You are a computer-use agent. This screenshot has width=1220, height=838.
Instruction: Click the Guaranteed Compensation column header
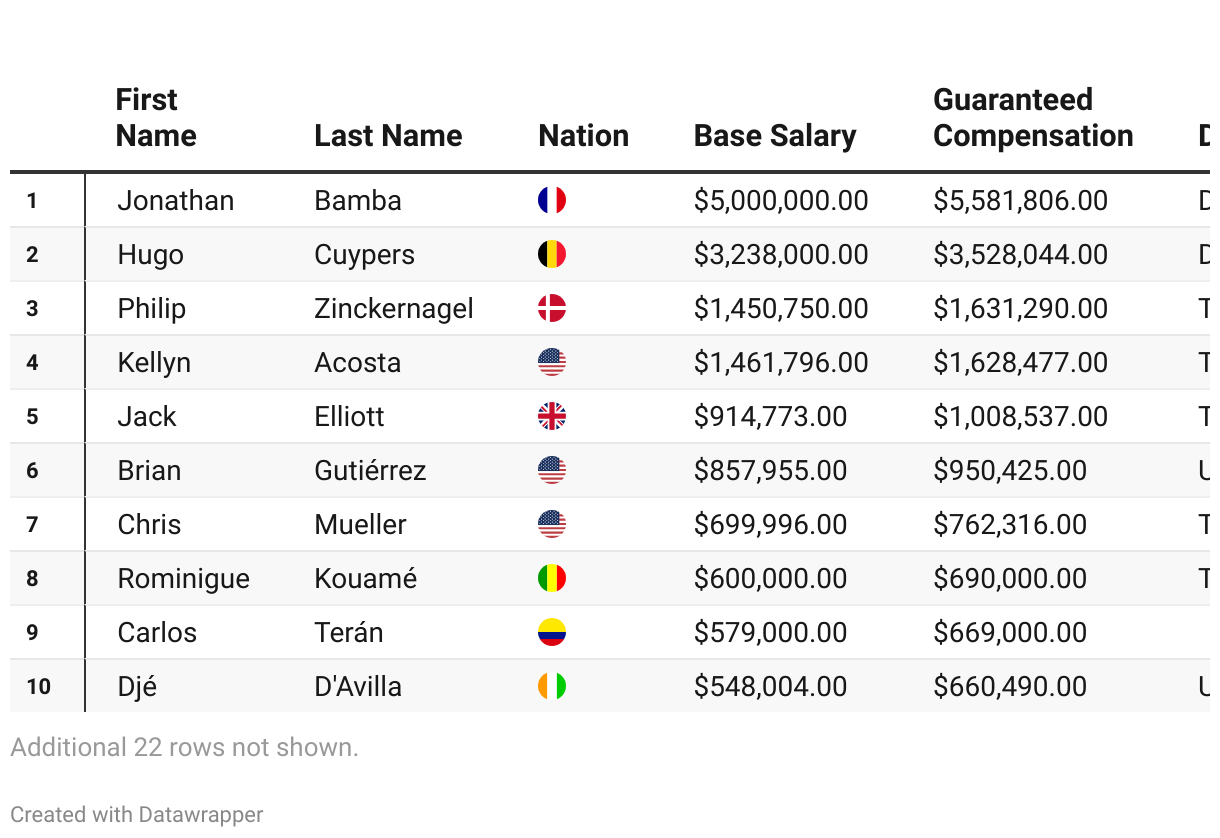pyautogui.click(x=1033, y=118)
